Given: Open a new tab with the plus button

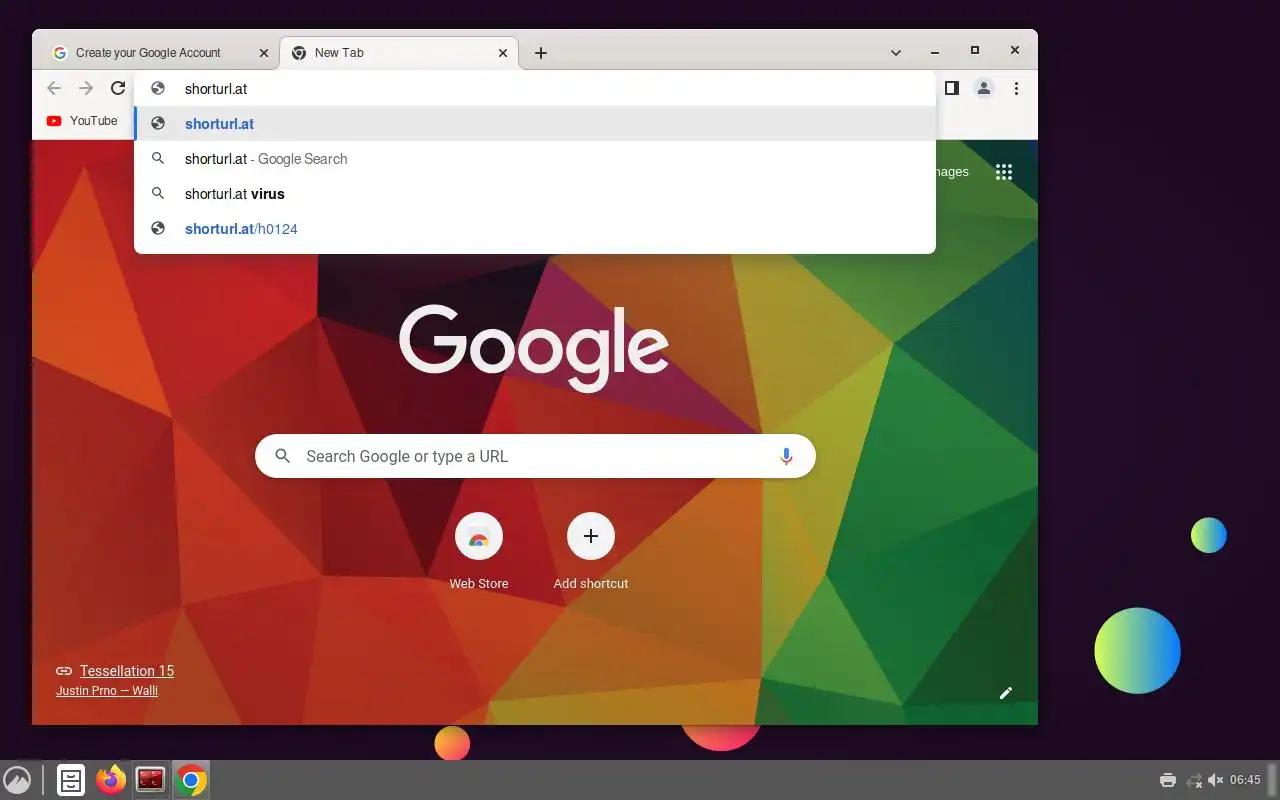Looking at the screenshot, I should 541,53.
